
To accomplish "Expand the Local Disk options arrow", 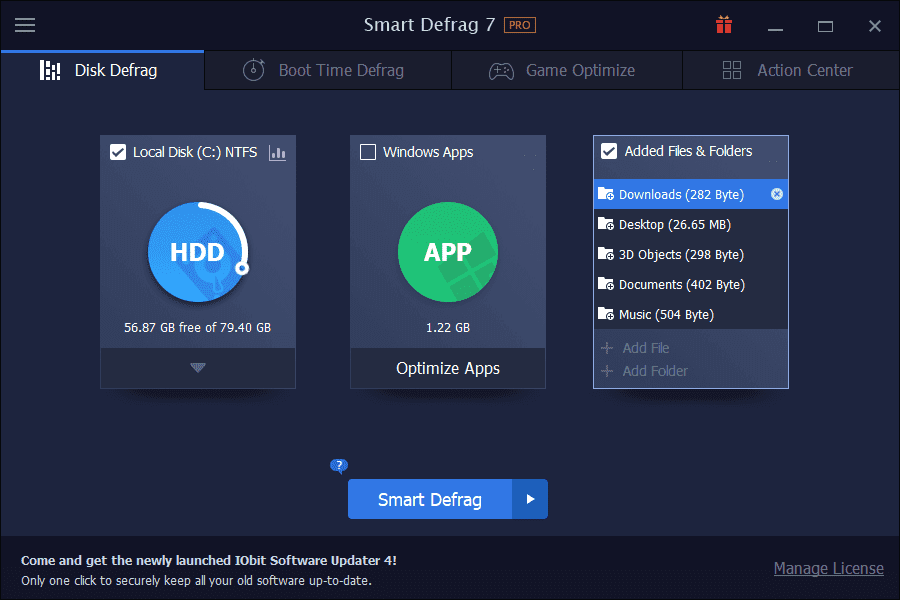I will click(198, 367).
